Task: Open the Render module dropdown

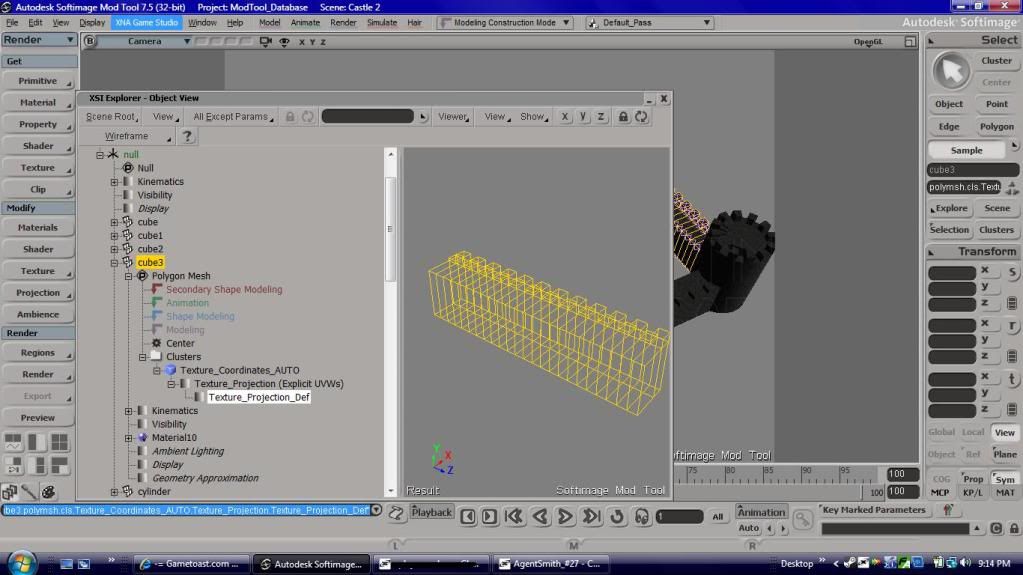Action: click(x=38, y=40)
